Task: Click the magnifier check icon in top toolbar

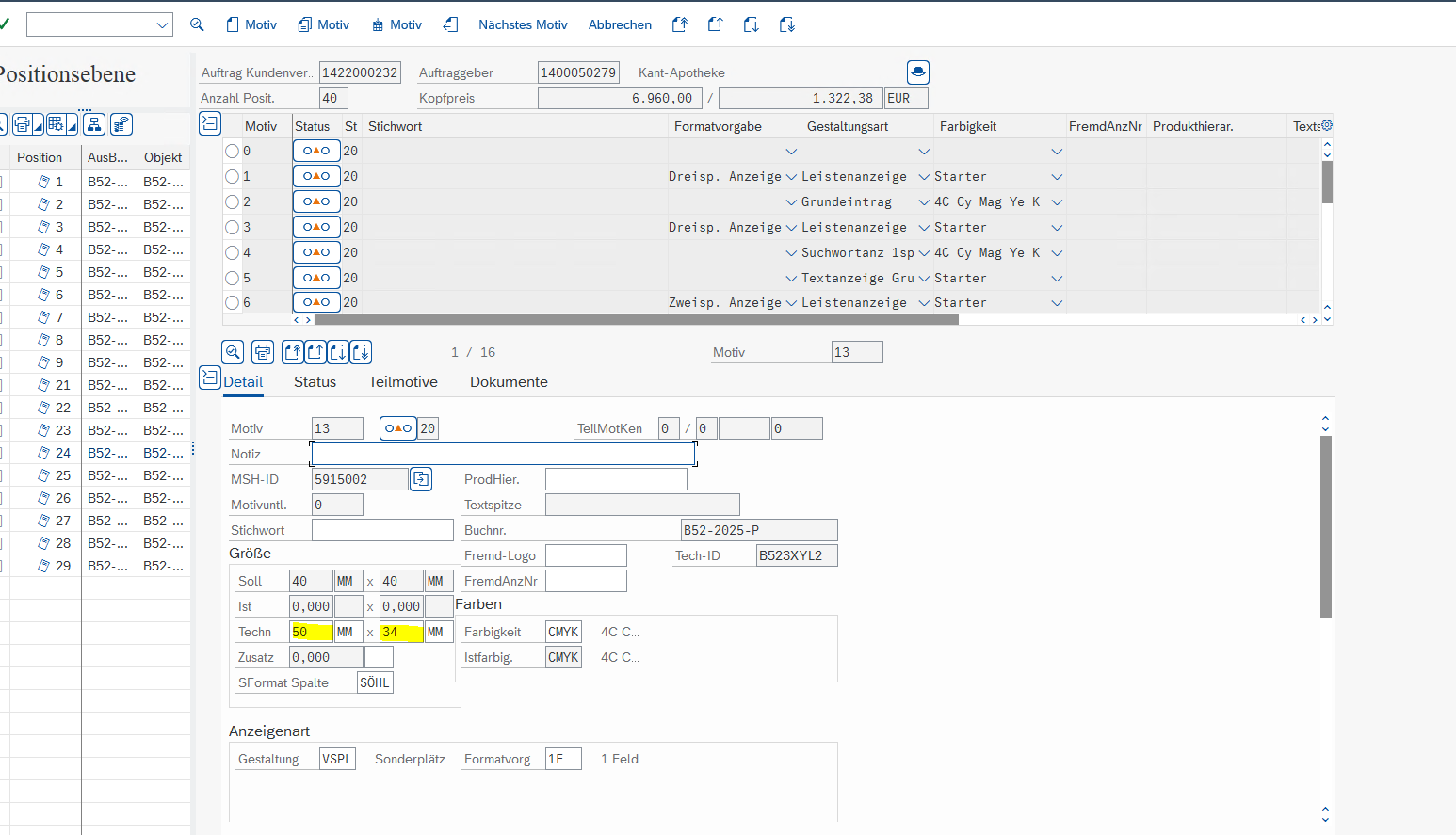Action: (197, 24)
